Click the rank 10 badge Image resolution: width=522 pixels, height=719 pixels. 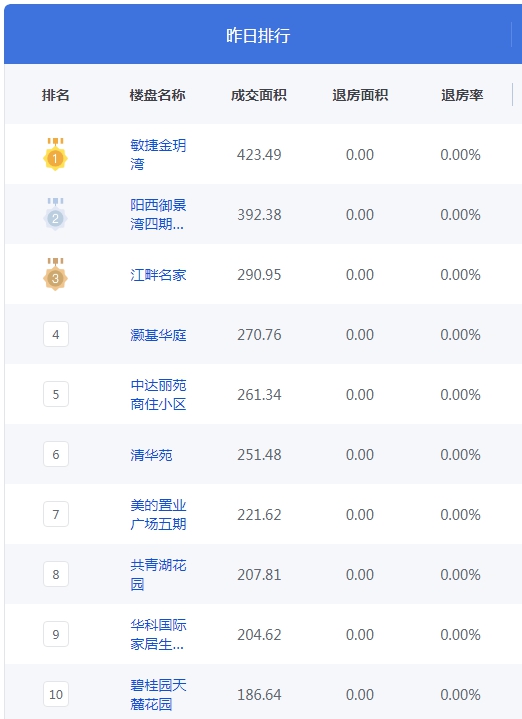(x=56, y=694)
